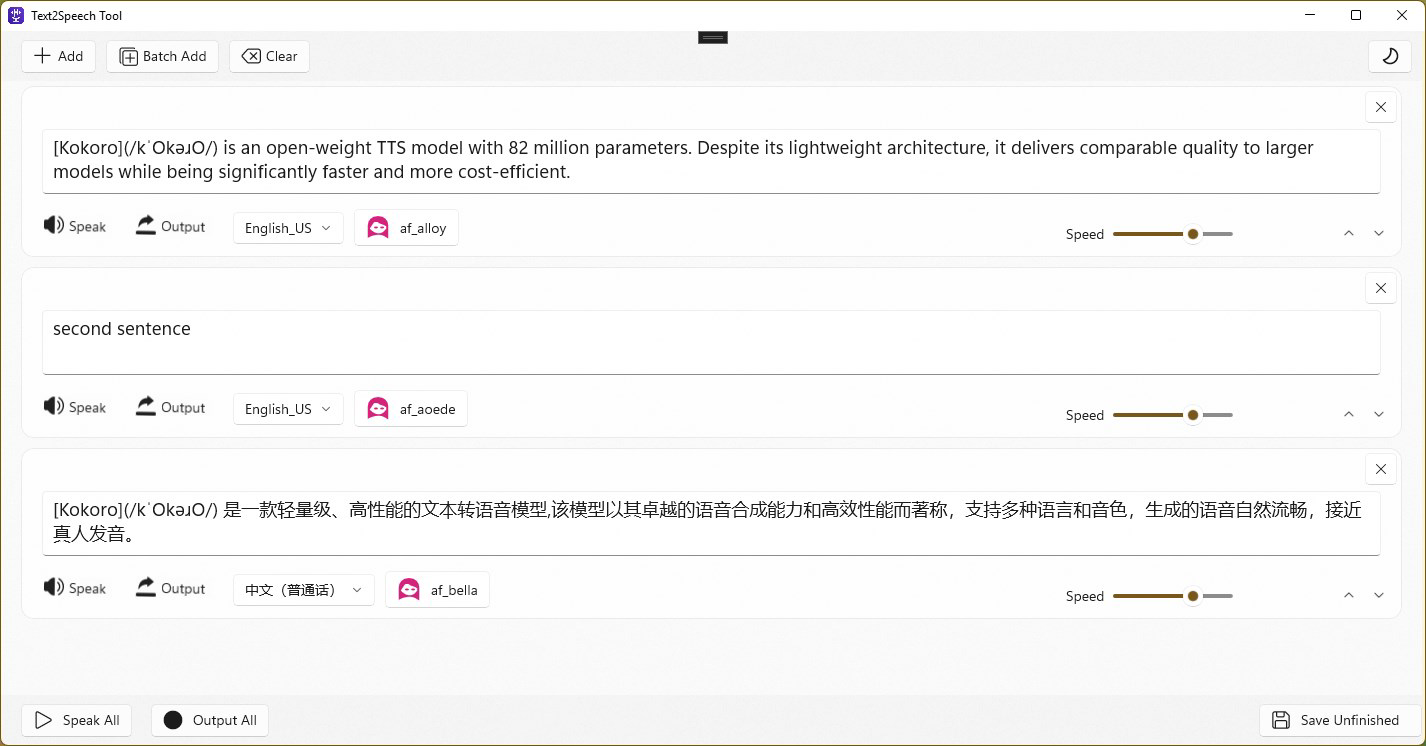
Task: Click the Output All circle icon
Action: point(173,719)
